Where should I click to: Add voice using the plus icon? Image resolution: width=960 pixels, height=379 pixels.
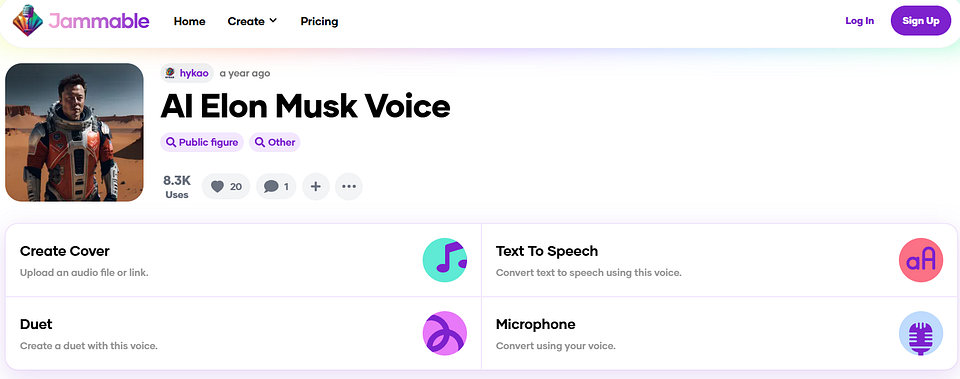316,187
